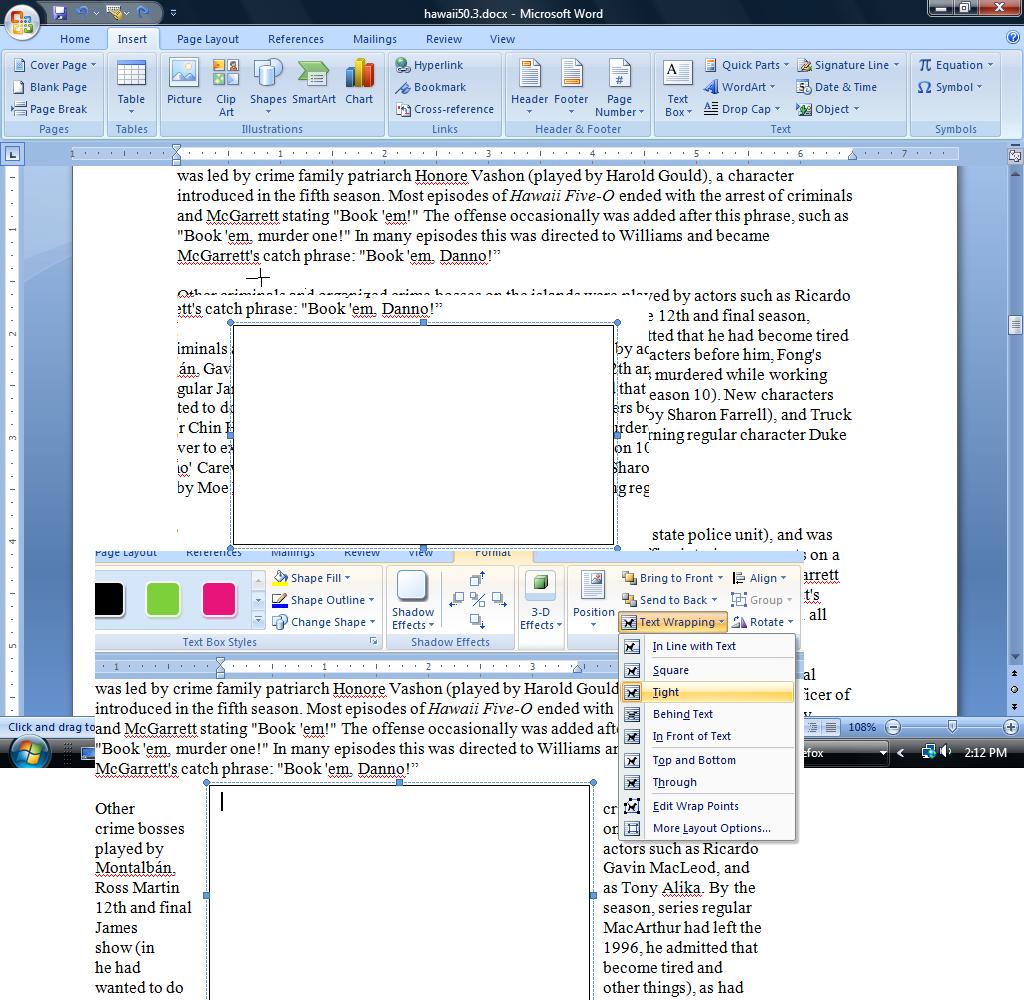Click the Text Wrapping button

click(673, 622)
